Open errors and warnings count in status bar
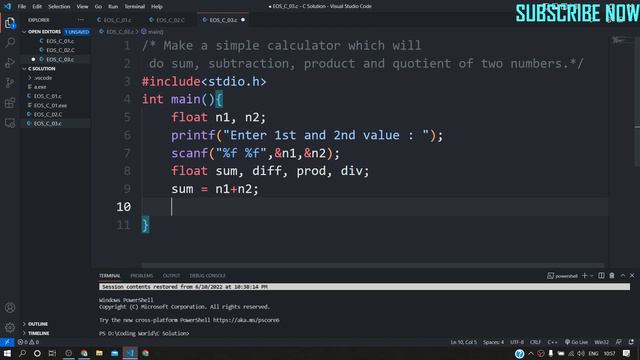The image size is (640, 360). [28, 342]
